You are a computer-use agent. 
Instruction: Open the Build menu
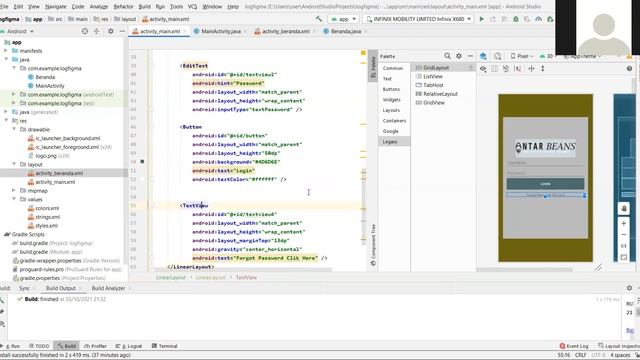click(144, 7)
